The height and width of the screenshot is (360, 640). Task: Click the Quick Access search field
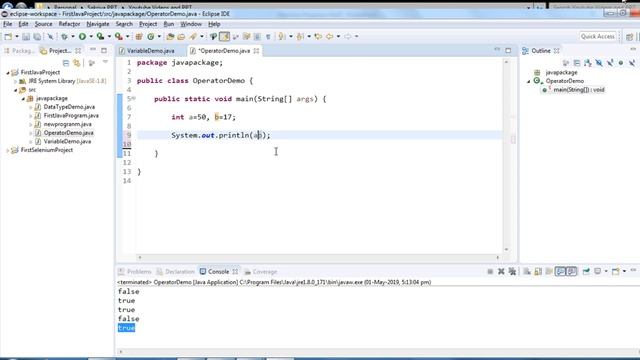(x=597, y=37)
